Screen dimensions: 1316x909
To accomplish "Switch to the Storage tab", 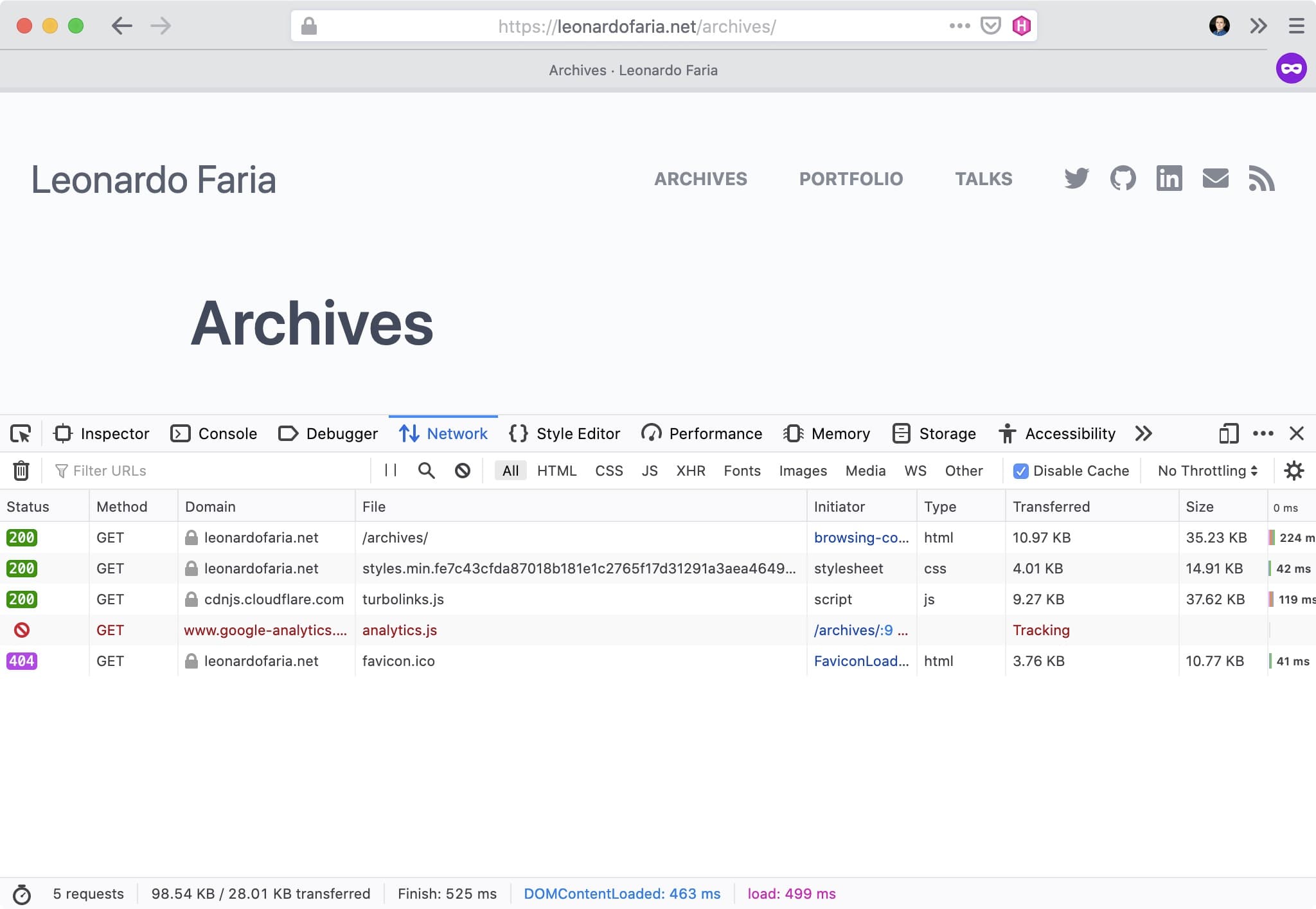I will tap(934, 434).
